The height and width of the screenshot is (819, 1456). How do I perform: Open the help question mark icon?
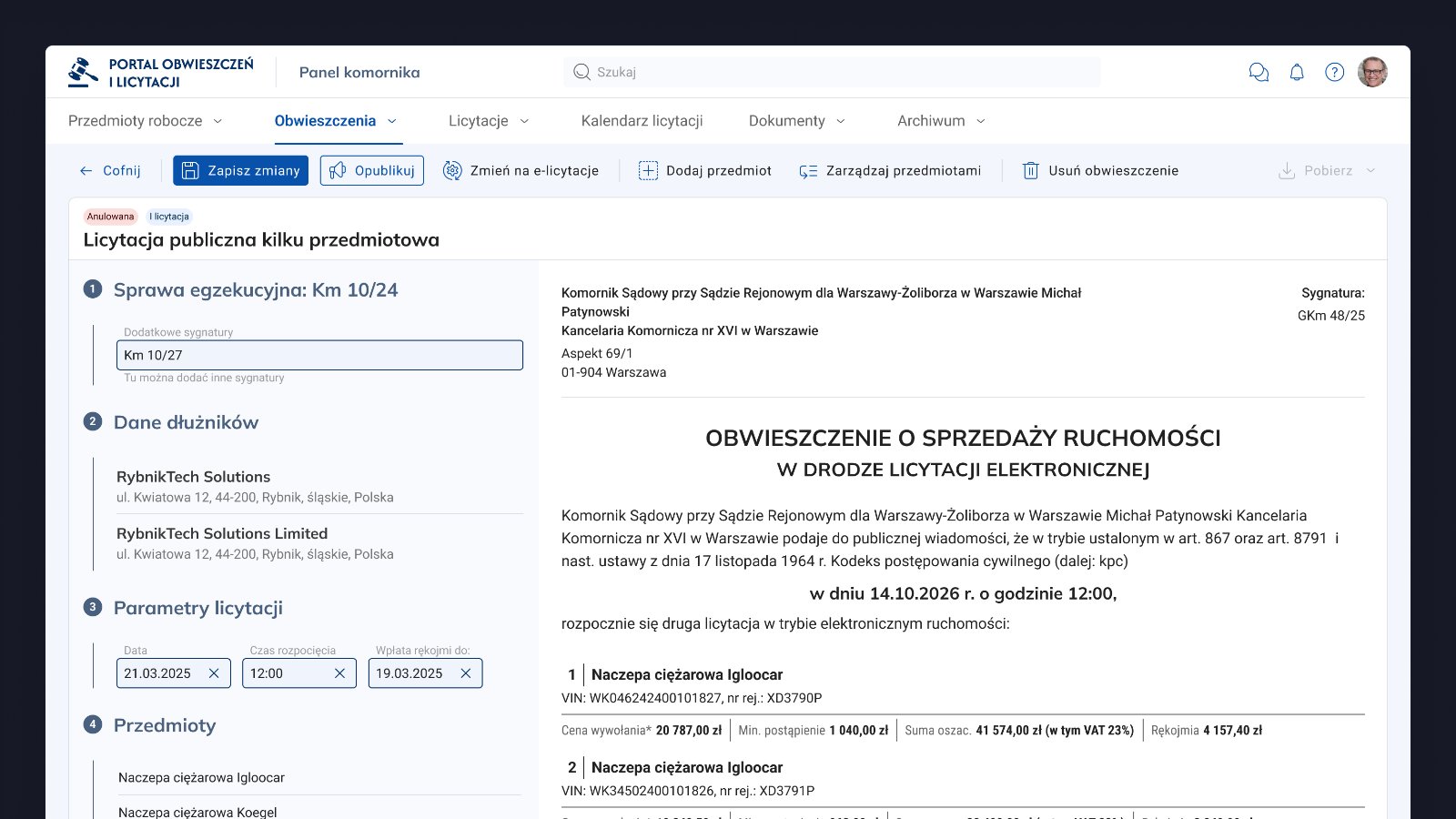pyautogui.click(x=1334, y=73)
